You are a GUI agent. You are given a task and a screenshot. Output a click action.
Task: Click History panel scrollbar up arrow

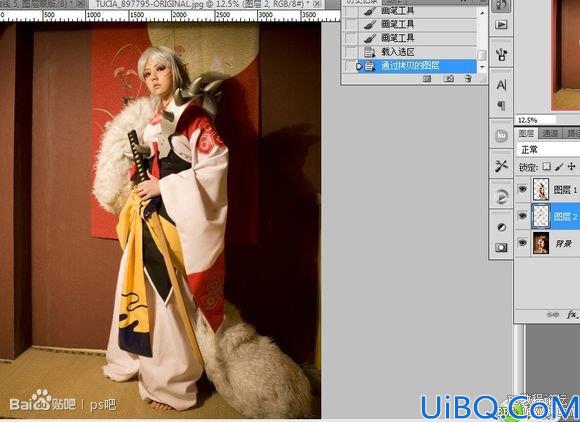[482, 13]
